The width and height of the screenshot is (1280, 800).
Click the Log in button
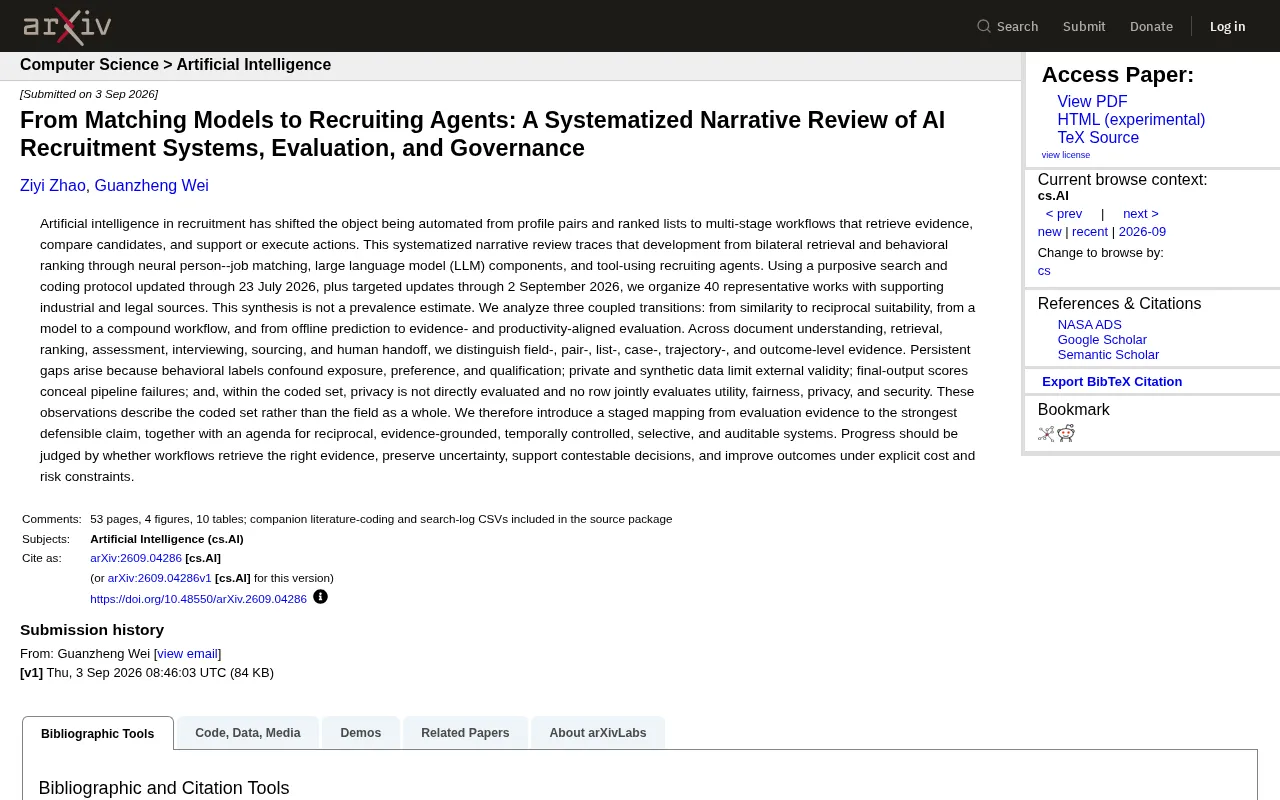click(x=1228, y=26)
